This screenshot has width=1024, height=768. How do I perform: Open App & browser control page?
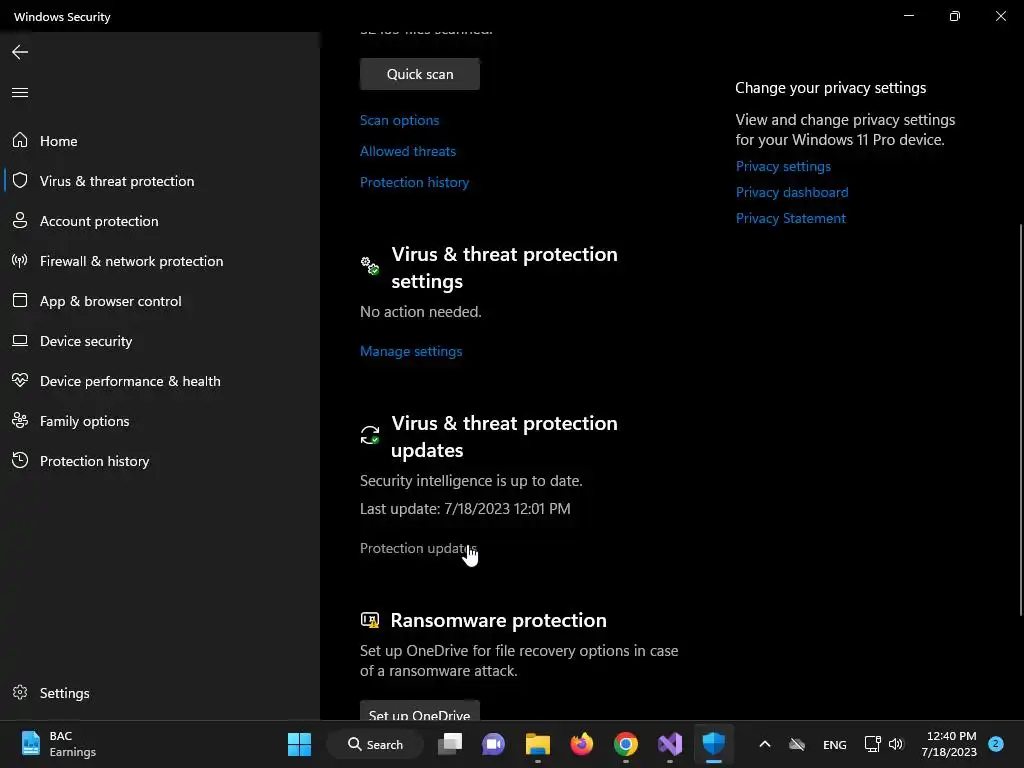pos(160,300)
